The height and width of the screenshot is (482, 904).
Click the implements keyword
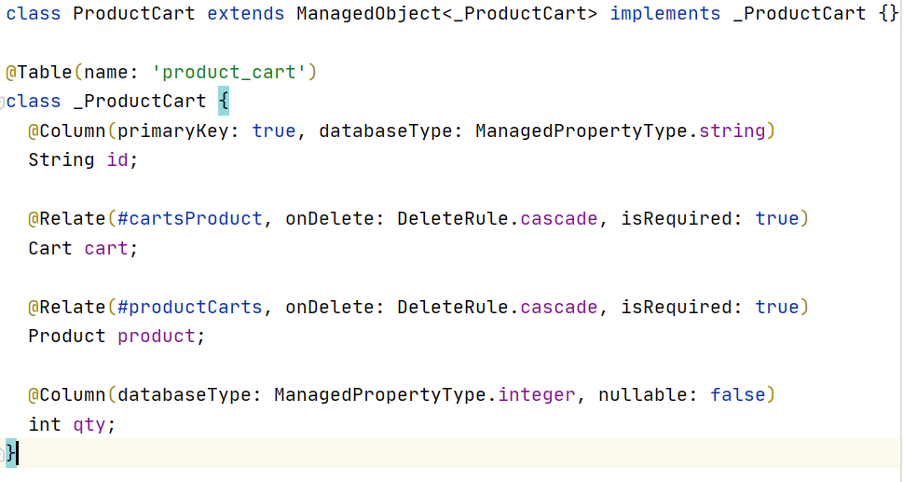tap(665, 14)
